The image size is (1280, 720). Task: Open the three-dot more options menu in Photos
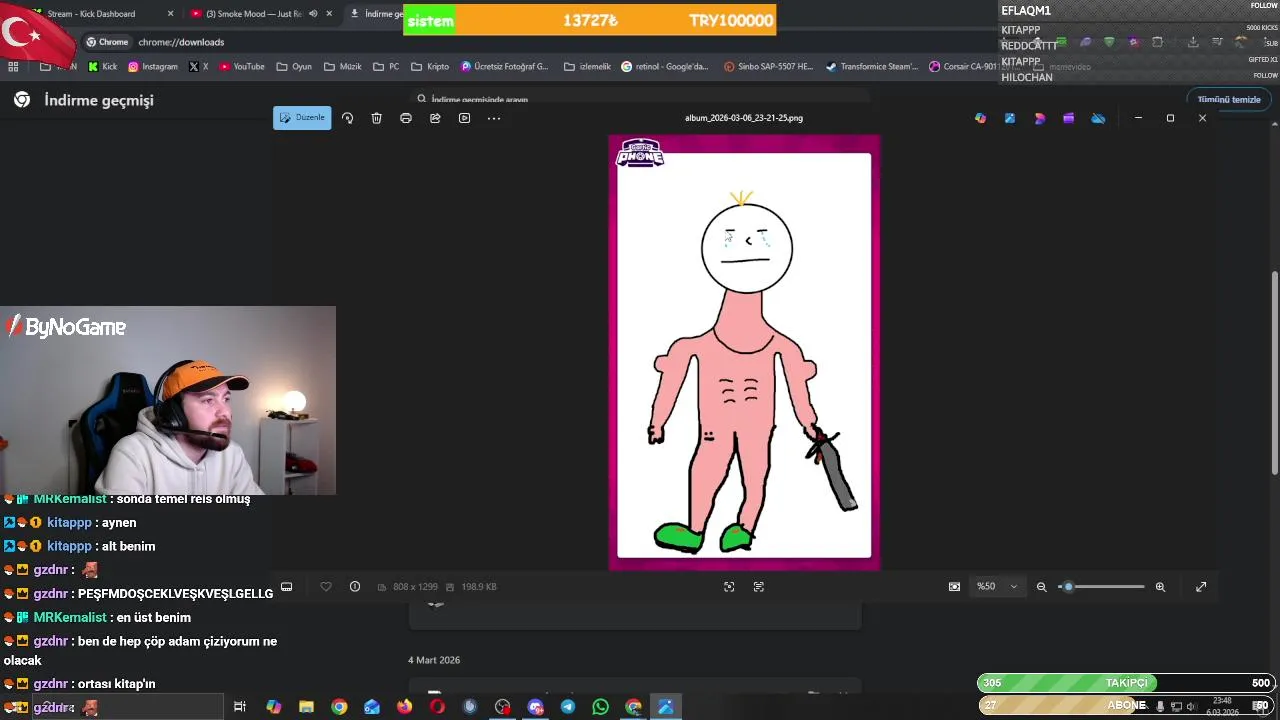(x=494, y=118)
